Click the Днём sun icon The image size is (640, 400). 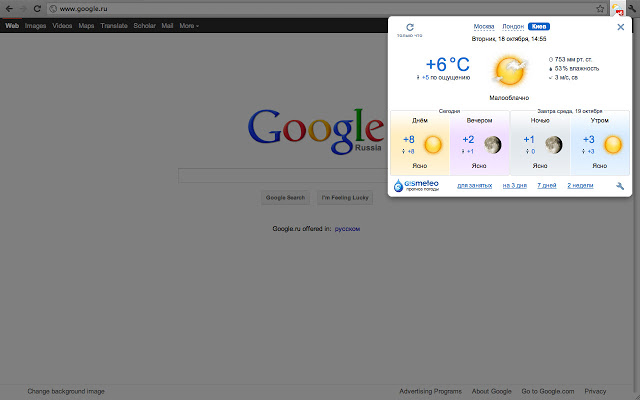click(x=433, y=144)
